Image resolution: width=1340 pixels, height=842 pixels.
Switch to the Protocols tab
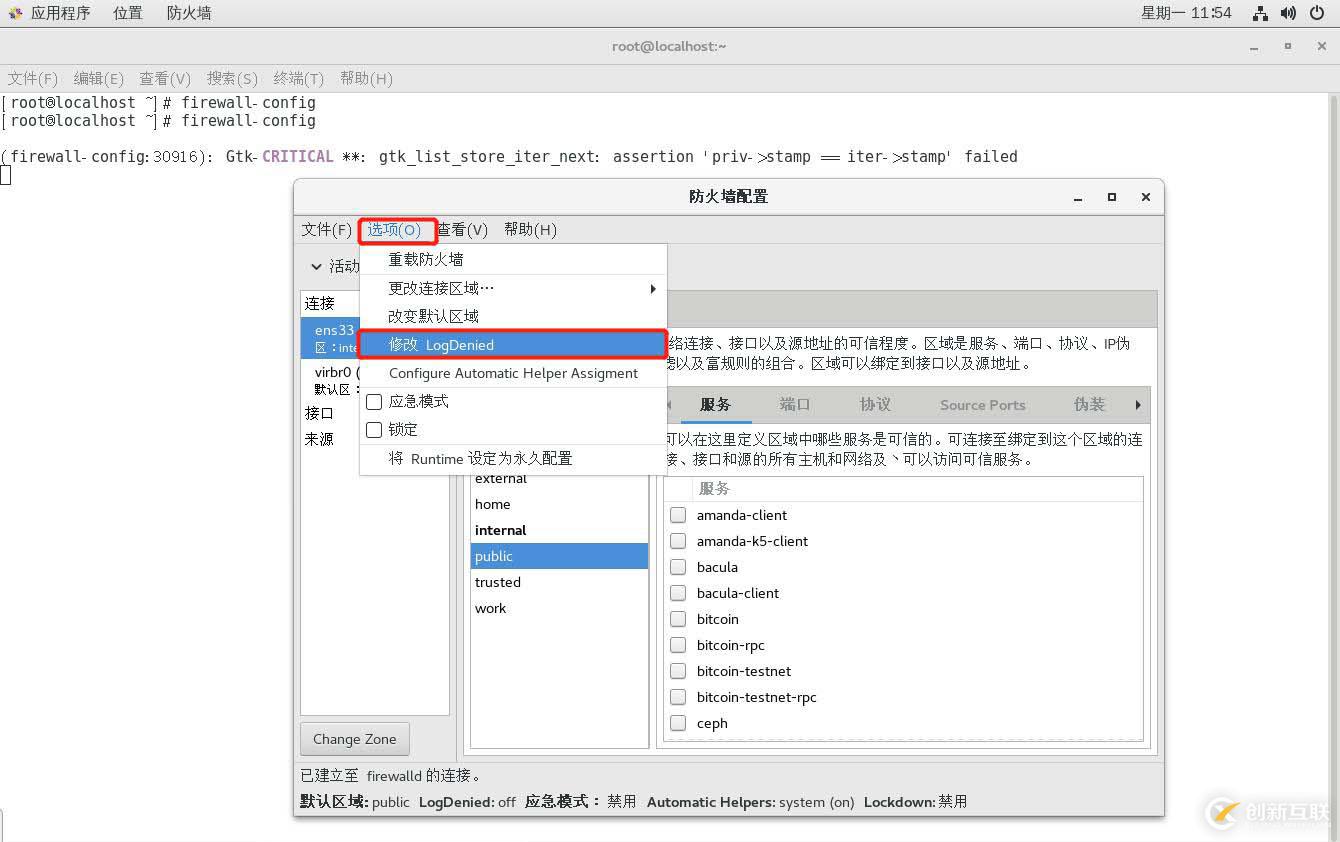pyautogui.click(x=875, y=404)
